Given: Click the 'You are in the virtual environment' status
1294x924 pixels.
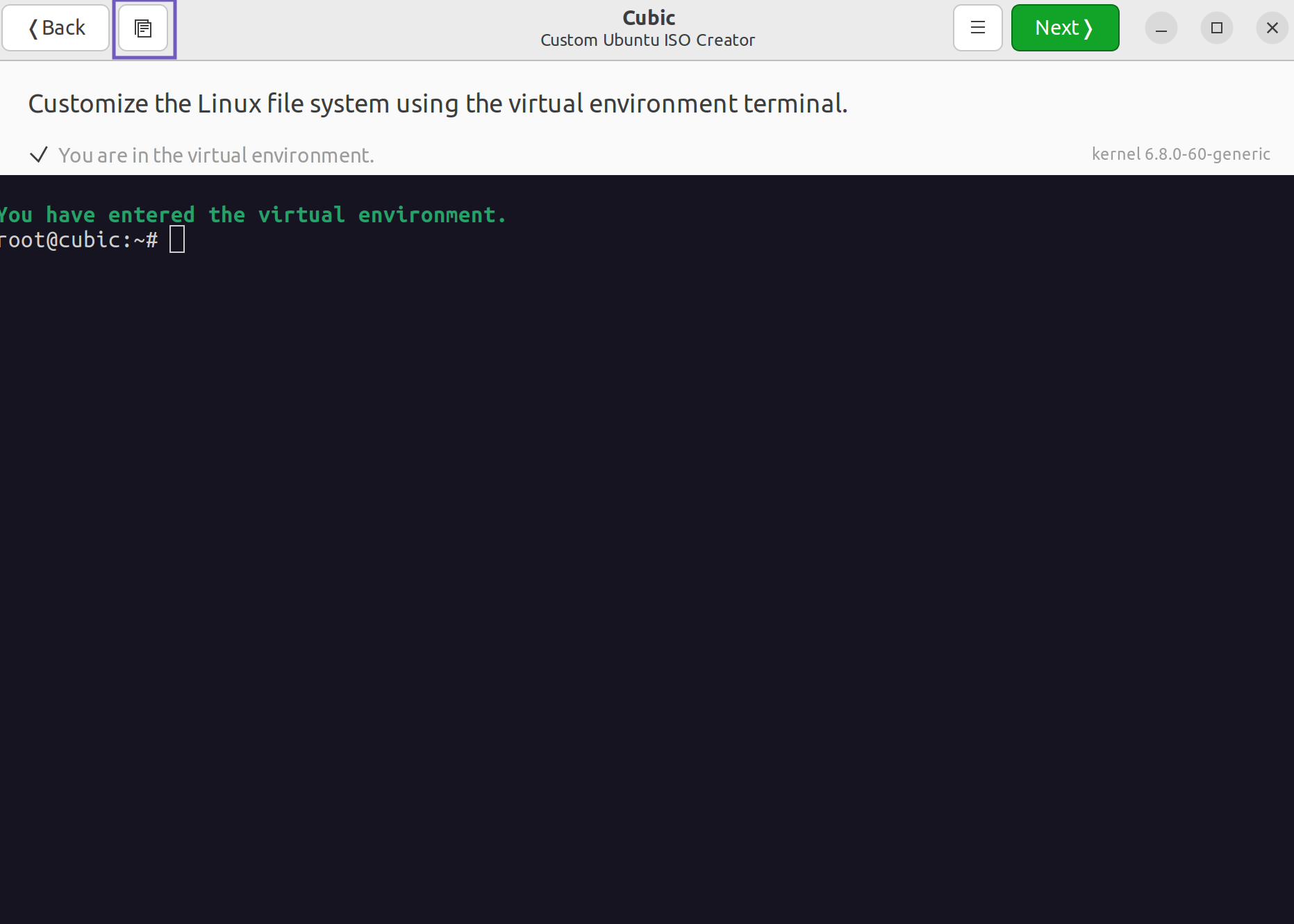Looking at the screenshot, I should pos(216,155).
